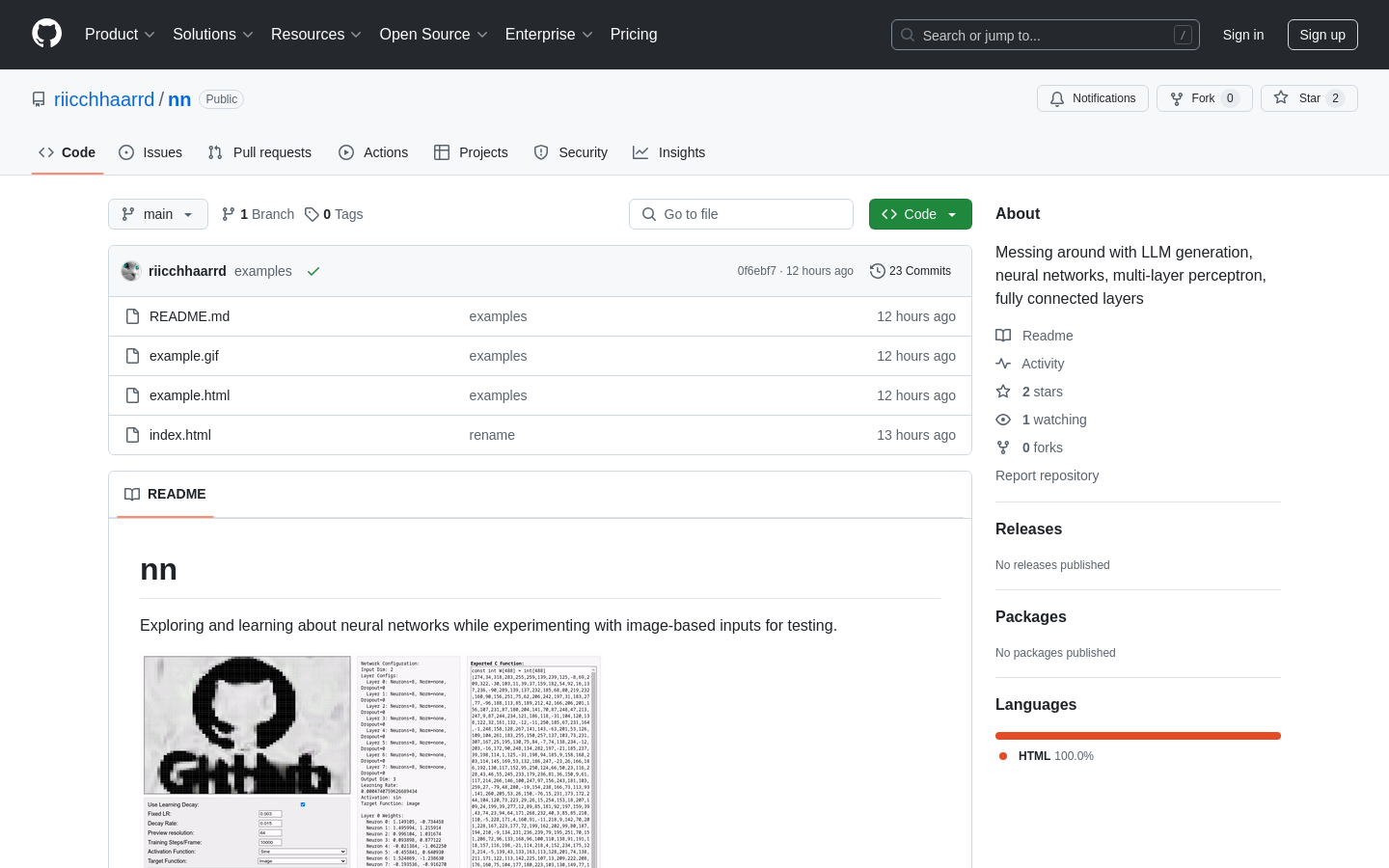Expand the Resources menu
1389x868 pixels.
click(x=316, y=35)
